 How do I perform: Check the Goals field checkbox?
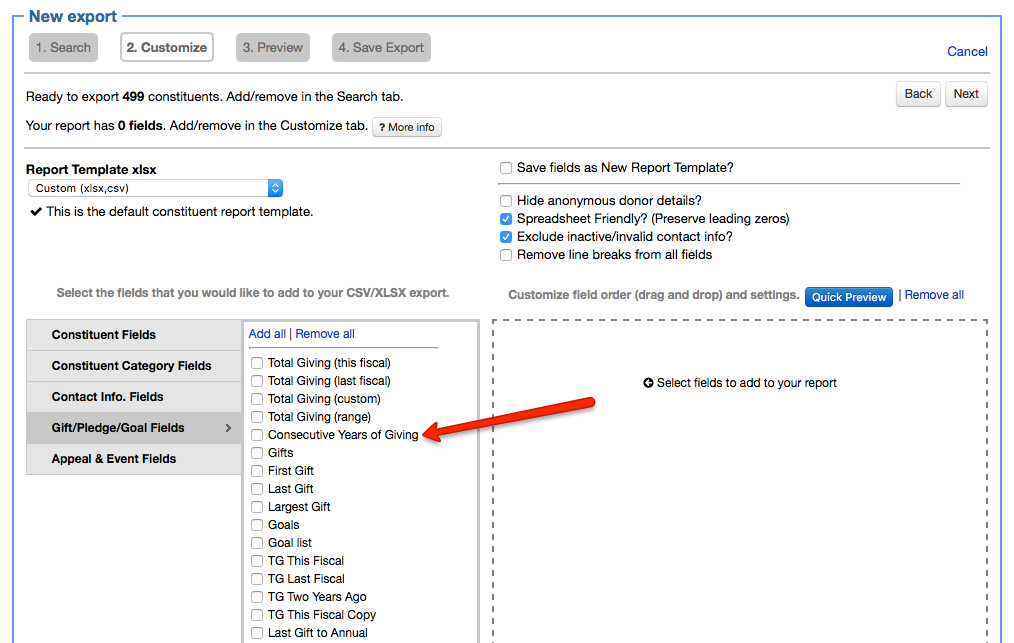[257, 525]
